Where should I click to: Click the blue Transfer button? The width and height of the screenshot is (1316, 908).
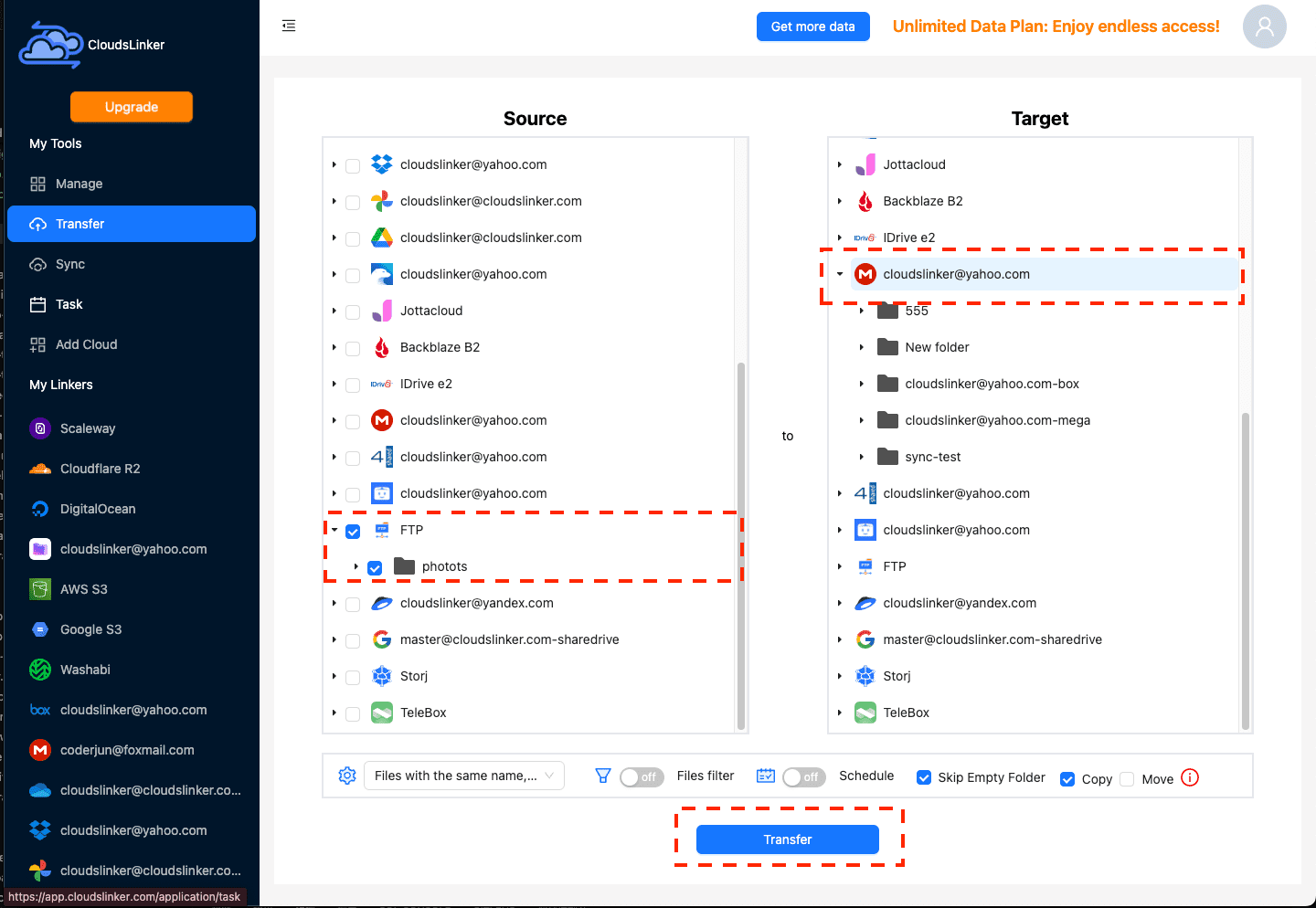coord(788,839)
